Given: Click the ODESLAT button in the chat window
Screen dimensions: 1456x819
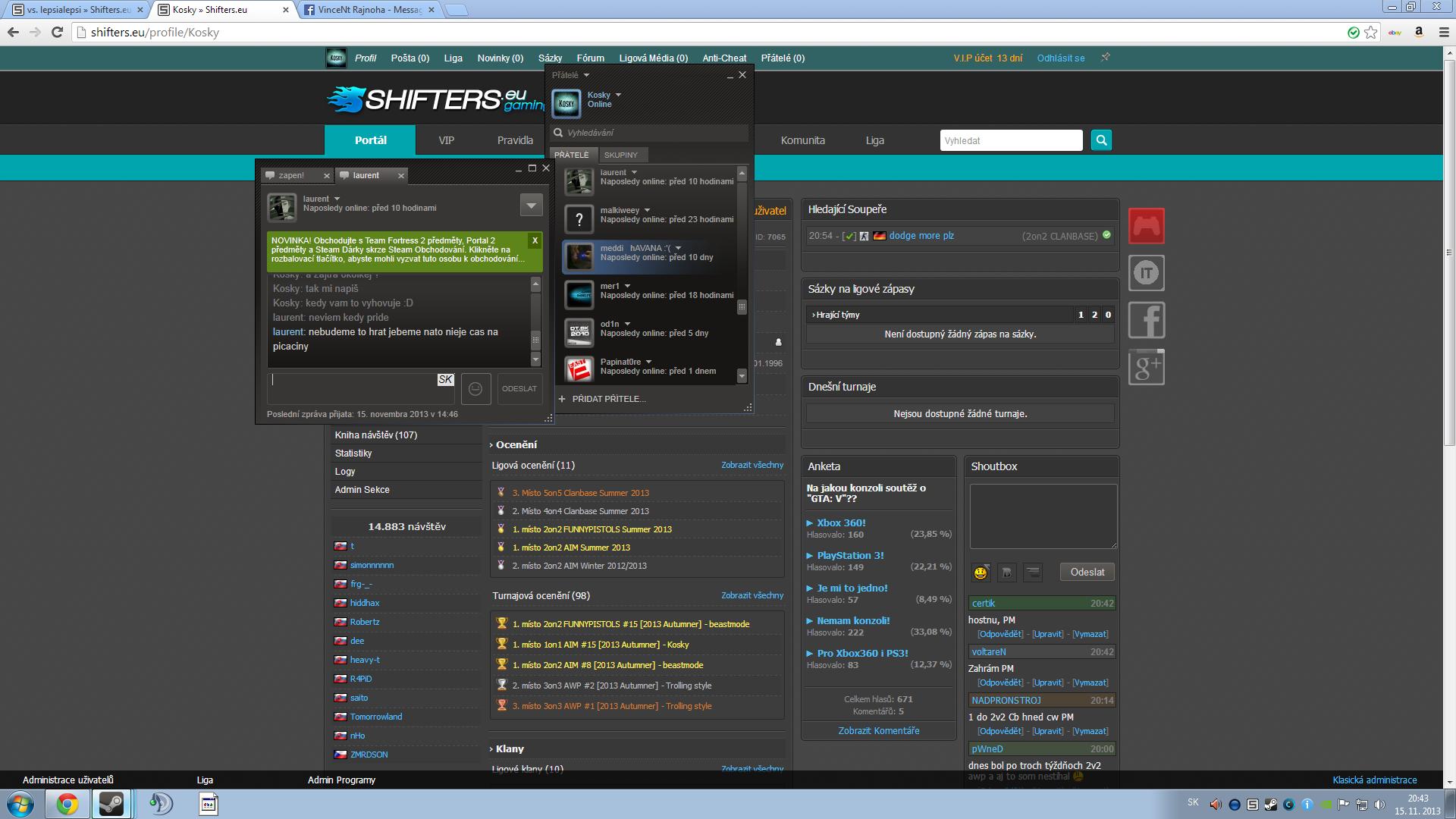Looking at the screenshot, I should tap(519, 388).
